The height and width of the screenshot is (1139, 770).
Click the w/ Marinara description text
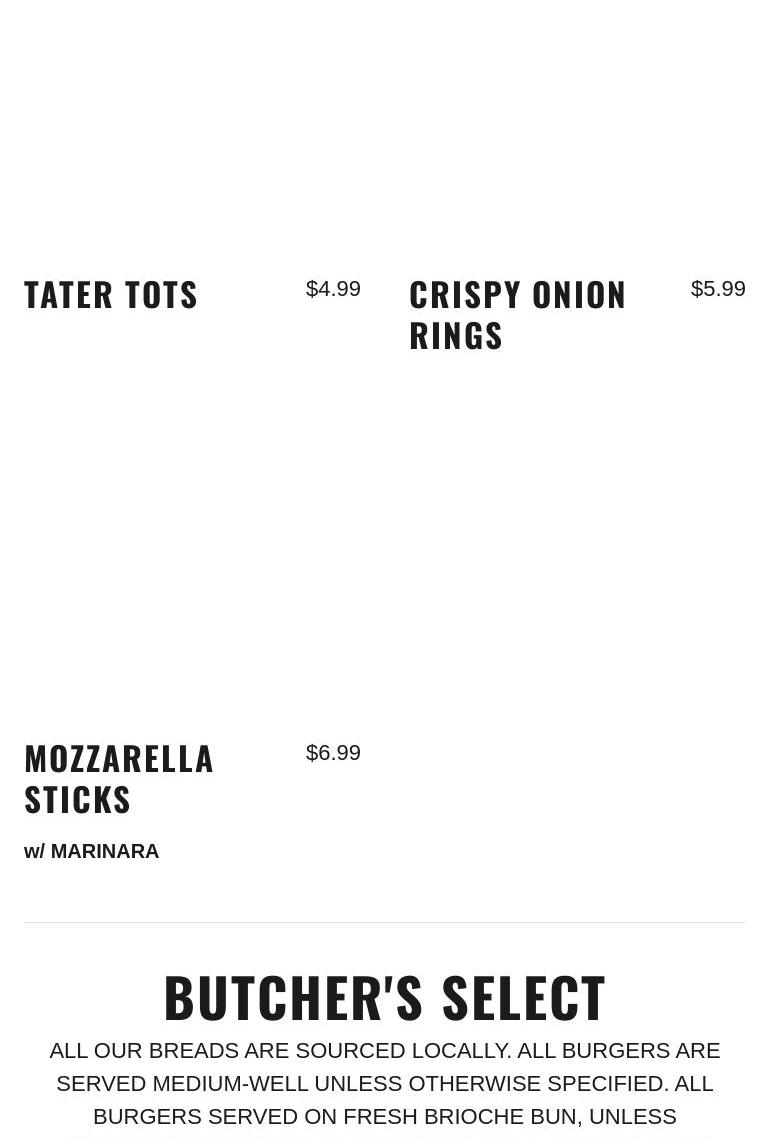91,851
